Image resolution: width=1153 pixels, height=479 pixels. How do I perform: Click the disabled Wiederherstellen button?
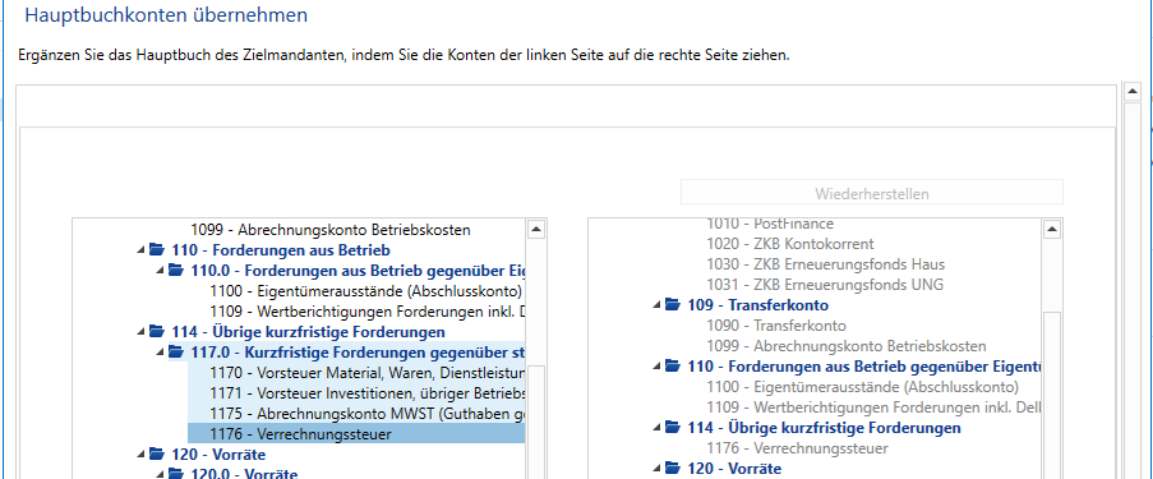tap(871, 194)
